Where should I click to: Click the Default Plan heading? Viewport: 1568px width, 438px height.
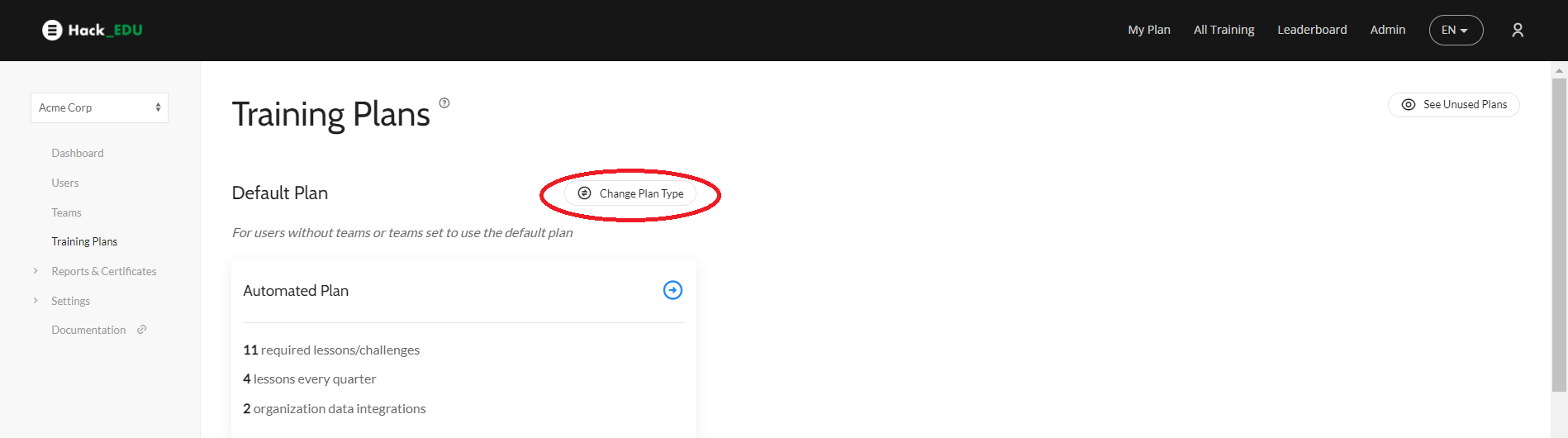(280, 193)
